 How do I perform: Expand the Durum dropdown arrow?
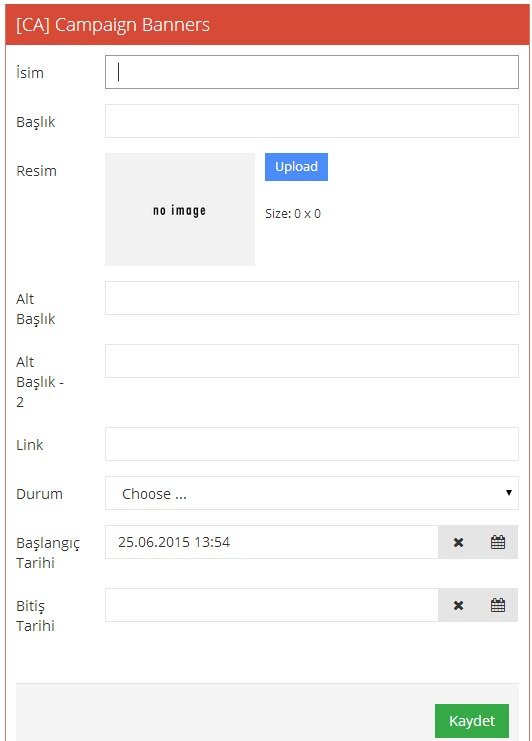508,493
